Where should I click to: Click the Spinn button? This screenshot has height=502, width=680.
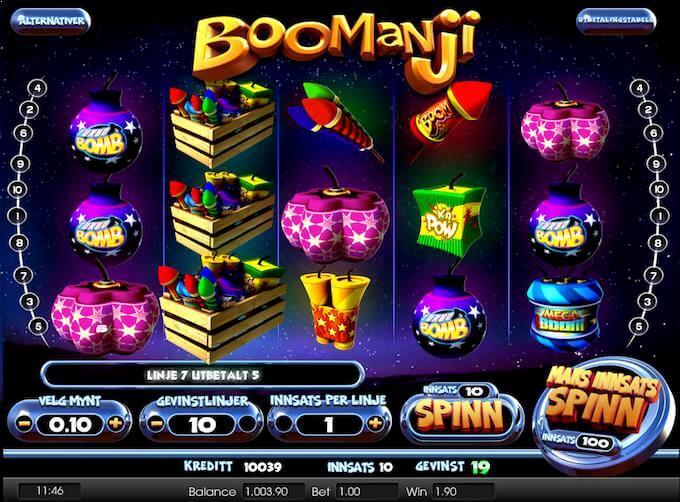pyautogui.click(x=461, y=413)
